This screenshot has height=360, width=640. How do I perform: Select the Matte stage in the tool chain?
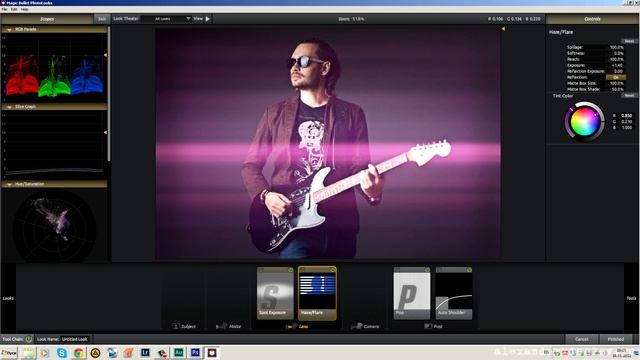[229, 326]
